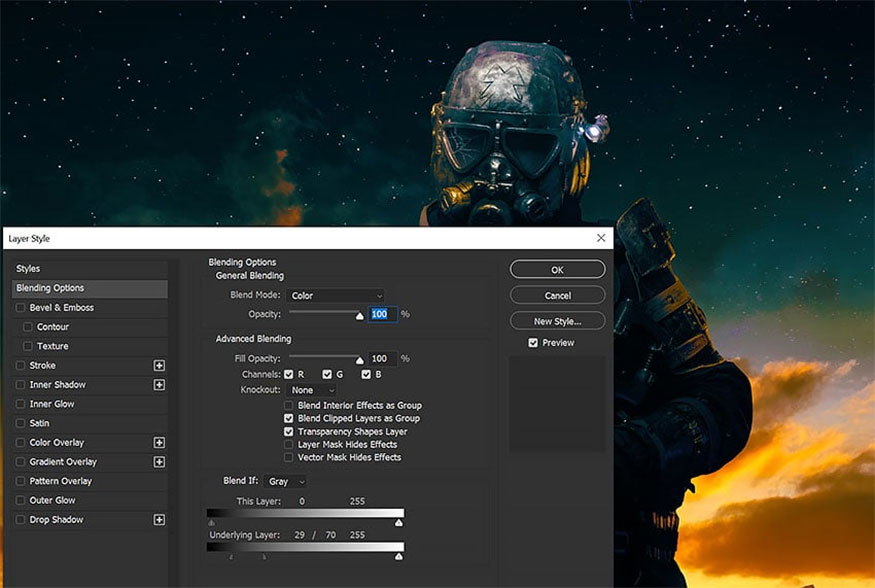Expand the Knockout dropdown showing None
The height and width of the screenshot is (588, 875).
click(311, 390)
